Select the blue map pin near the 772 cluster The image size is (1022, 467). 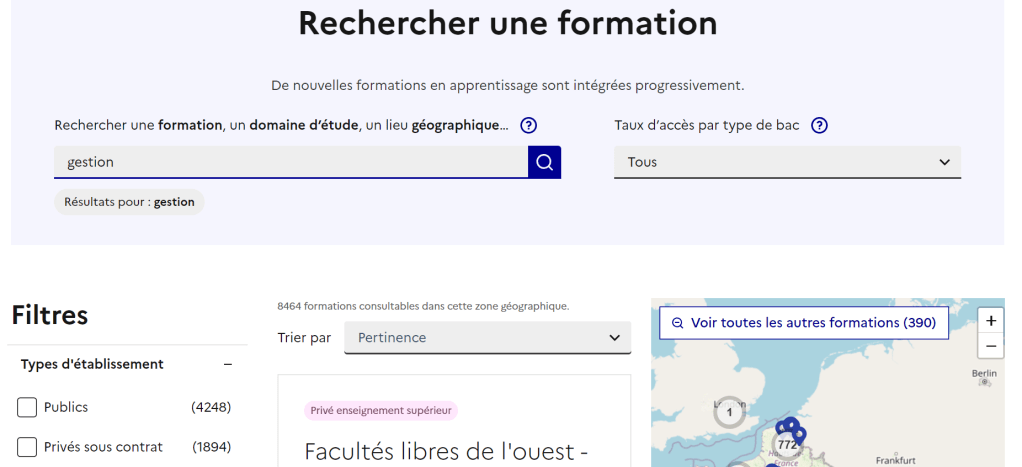click(x=799, y=434)
